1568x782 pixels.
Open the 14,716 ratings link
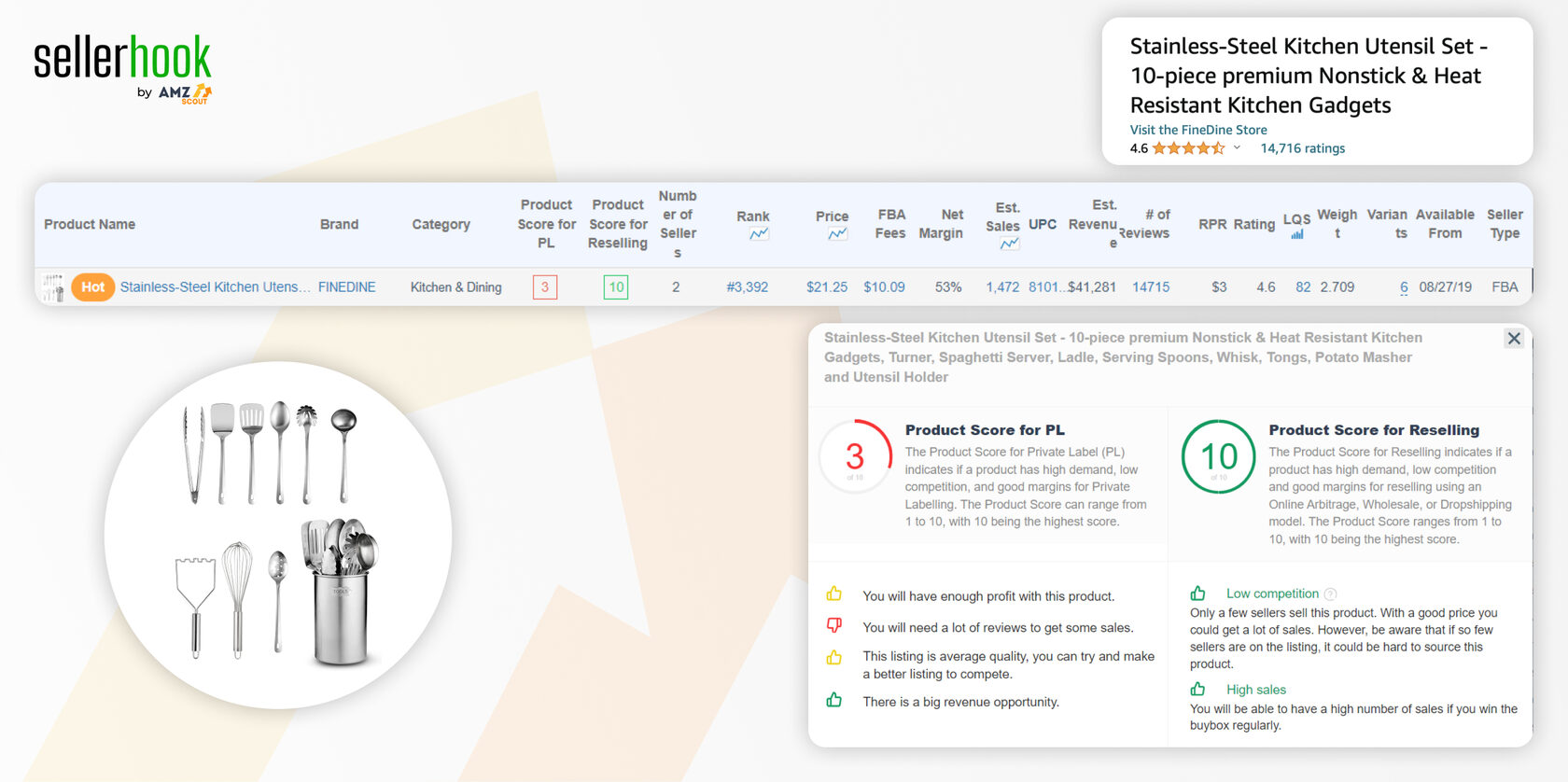tap(1302, 148)
